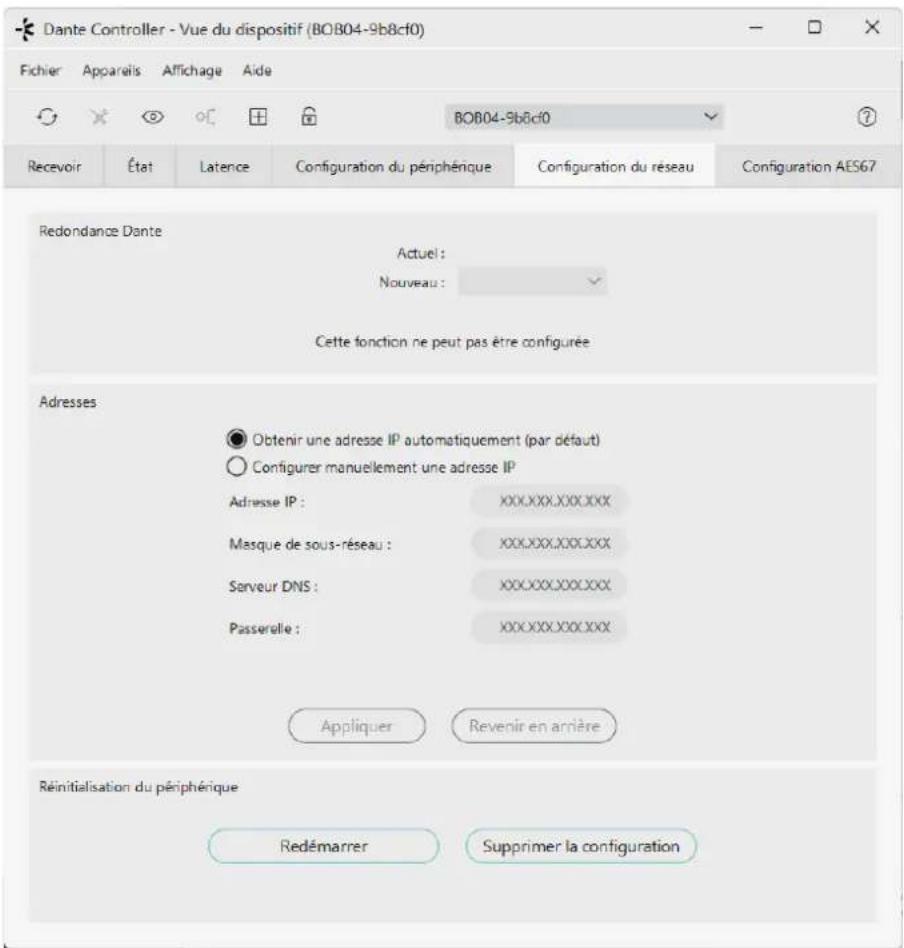
Task: Click the 'Redondance Dante' section label
Action: click(100, 231)
